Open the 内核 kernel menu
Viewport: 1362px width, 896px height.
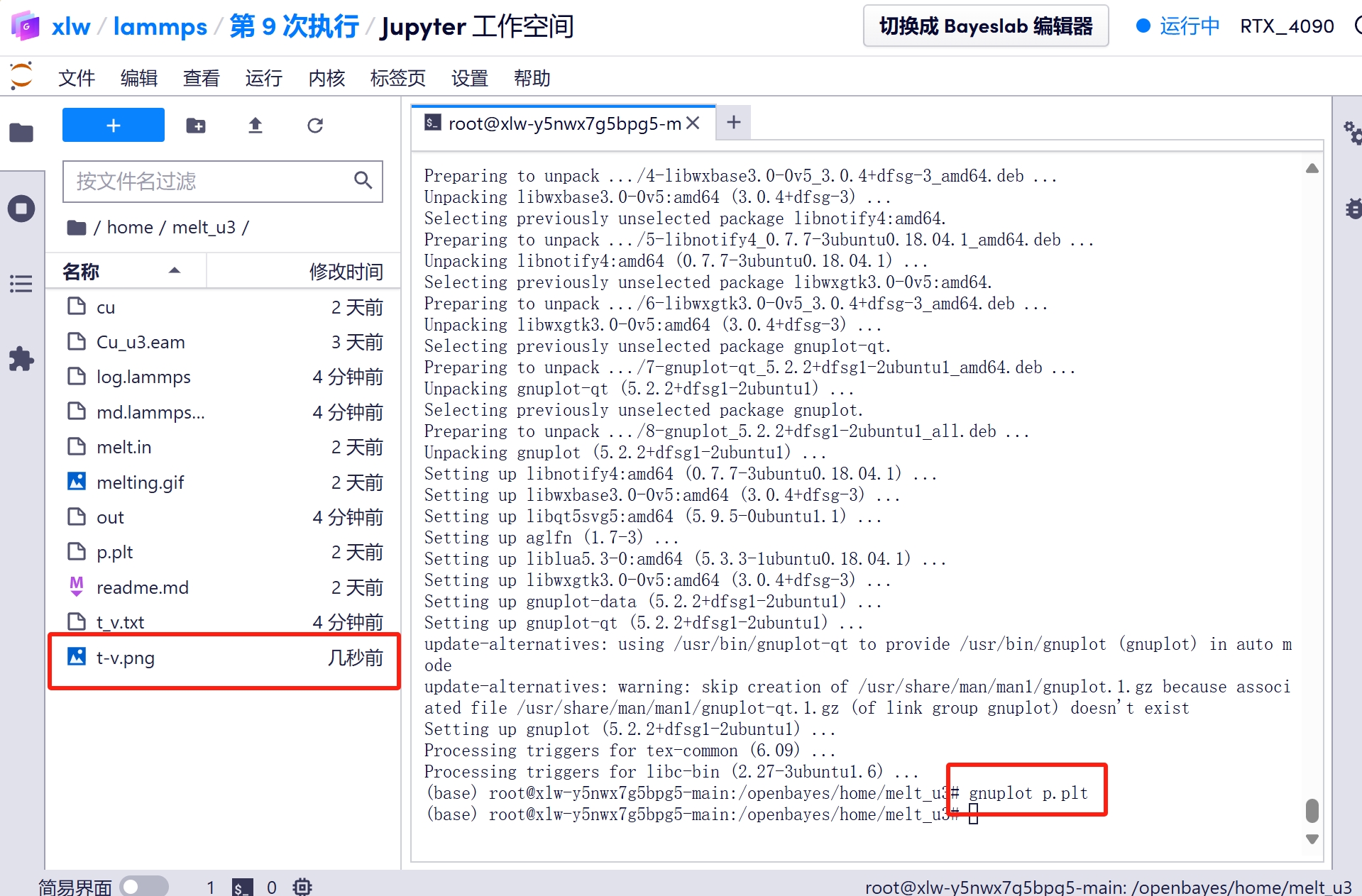(x=326, y=78)
